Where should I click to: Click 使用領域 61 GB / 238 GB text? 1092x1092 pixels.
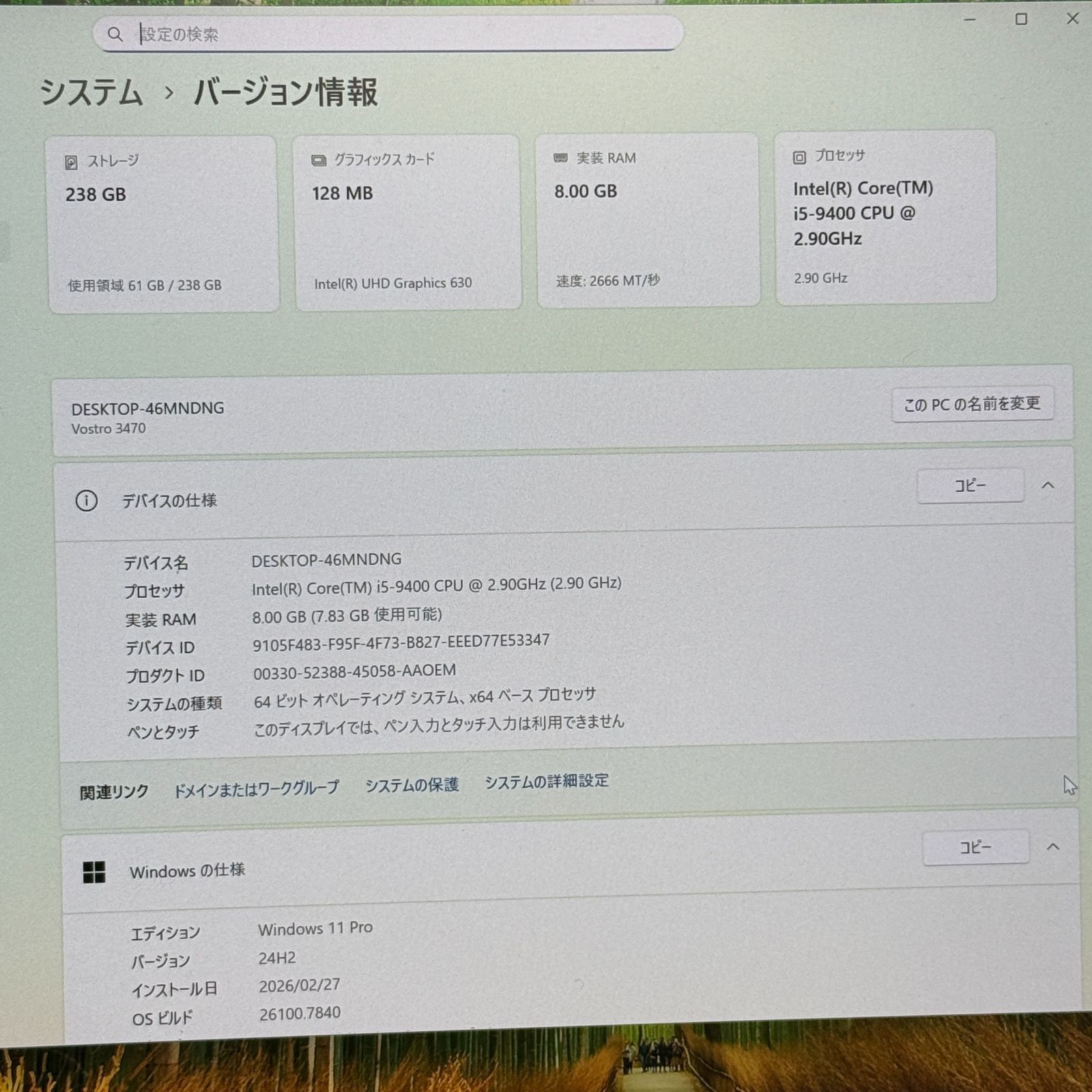tap(144, 285)
